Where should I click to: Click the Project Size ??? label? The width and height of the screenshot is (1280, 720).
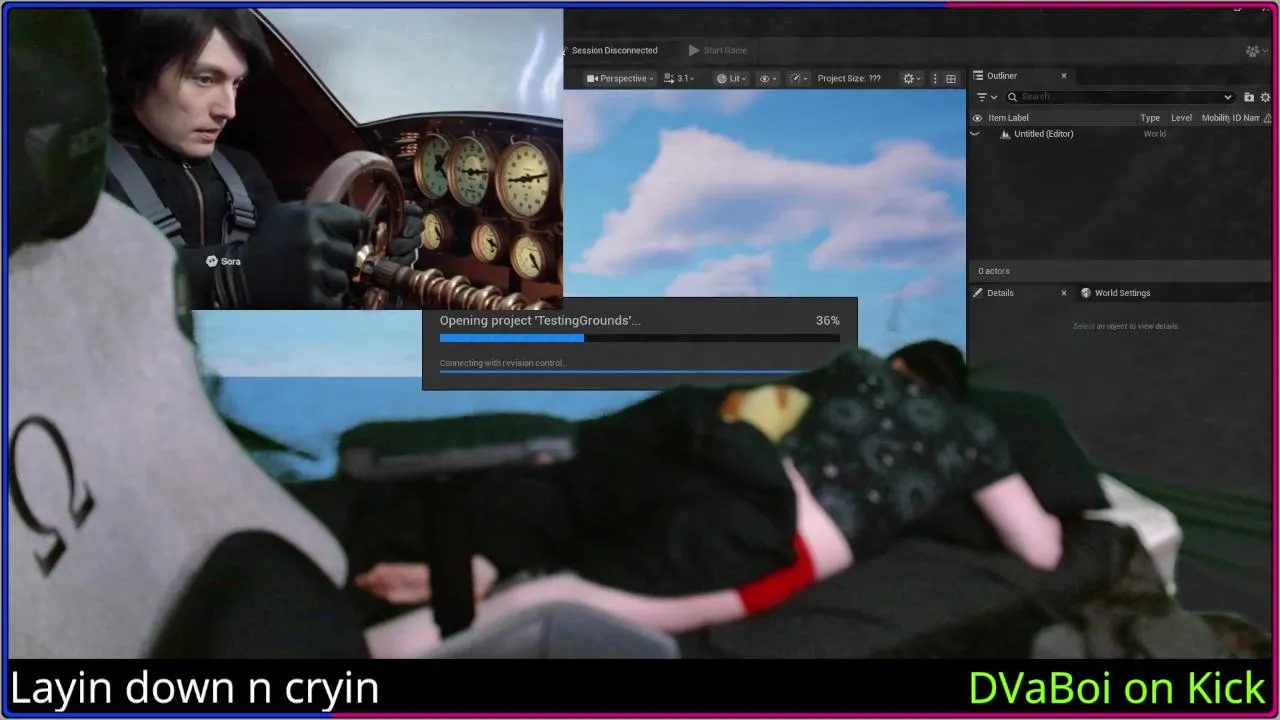pyautogui.click(x=849, y=78)
